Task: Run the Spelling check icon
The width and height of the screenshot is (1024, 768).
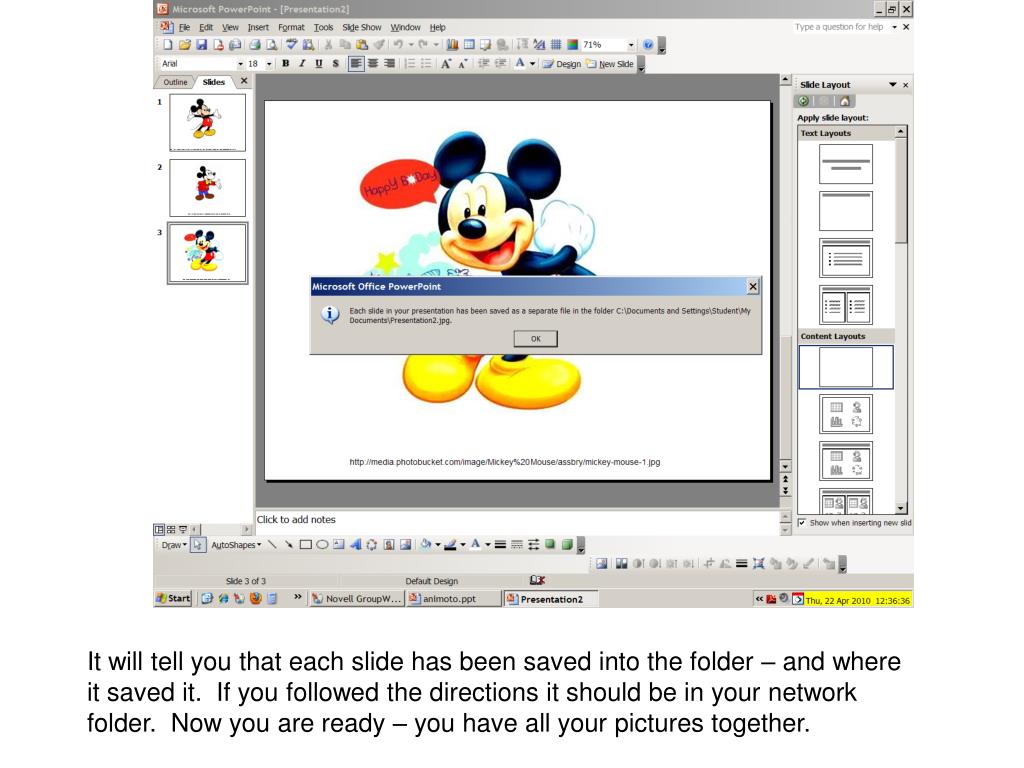Action: coord(292,45)
